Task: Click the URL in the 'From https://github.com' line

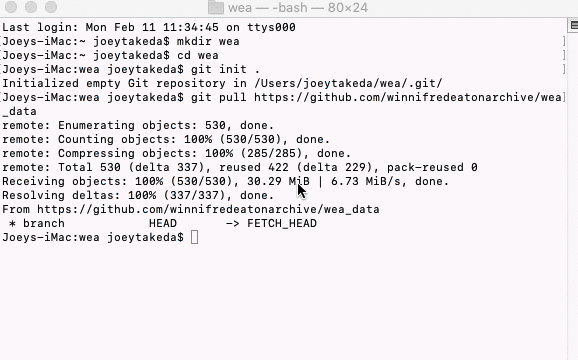Action: (208, 209)
